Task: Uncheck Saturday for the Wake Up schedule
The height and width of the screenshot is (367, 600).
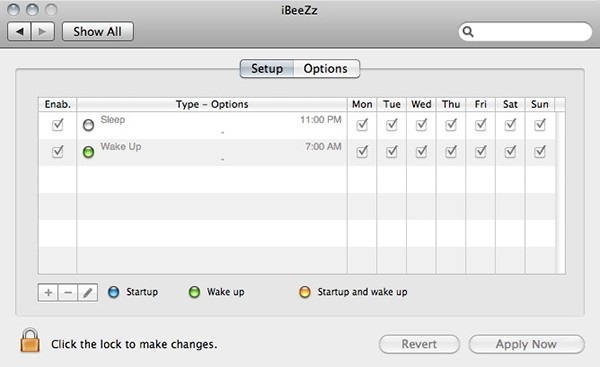Action: (x=510, y=152)
